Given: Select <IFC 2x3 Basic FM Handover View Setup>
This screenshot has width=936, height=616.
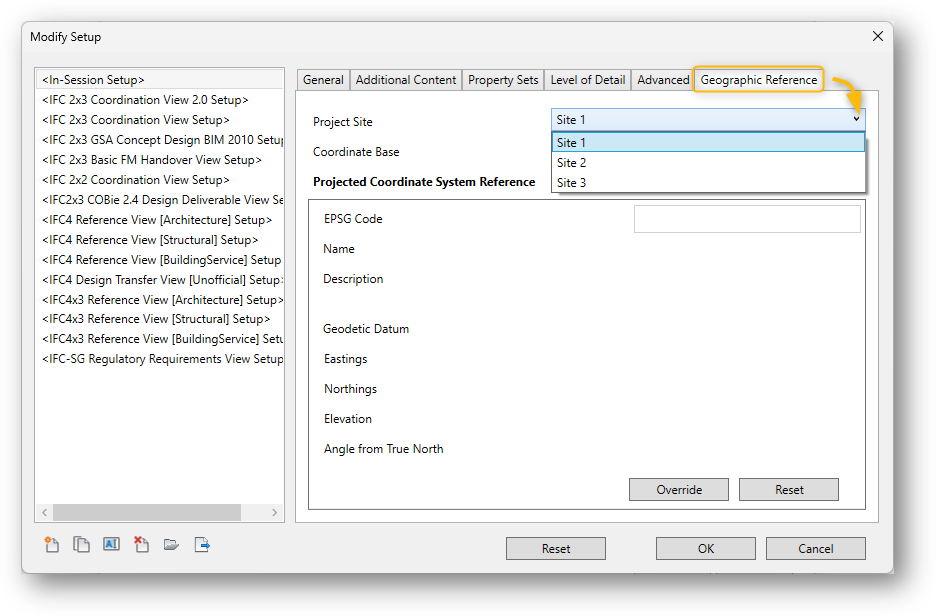Looking at the screenshot, I should pos(159,160).
